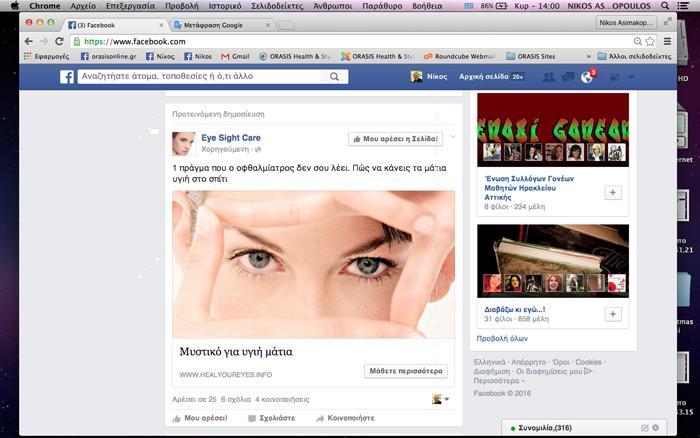700x438 pixels.
Task: Click browser back arrow
Action: (29, 42)
